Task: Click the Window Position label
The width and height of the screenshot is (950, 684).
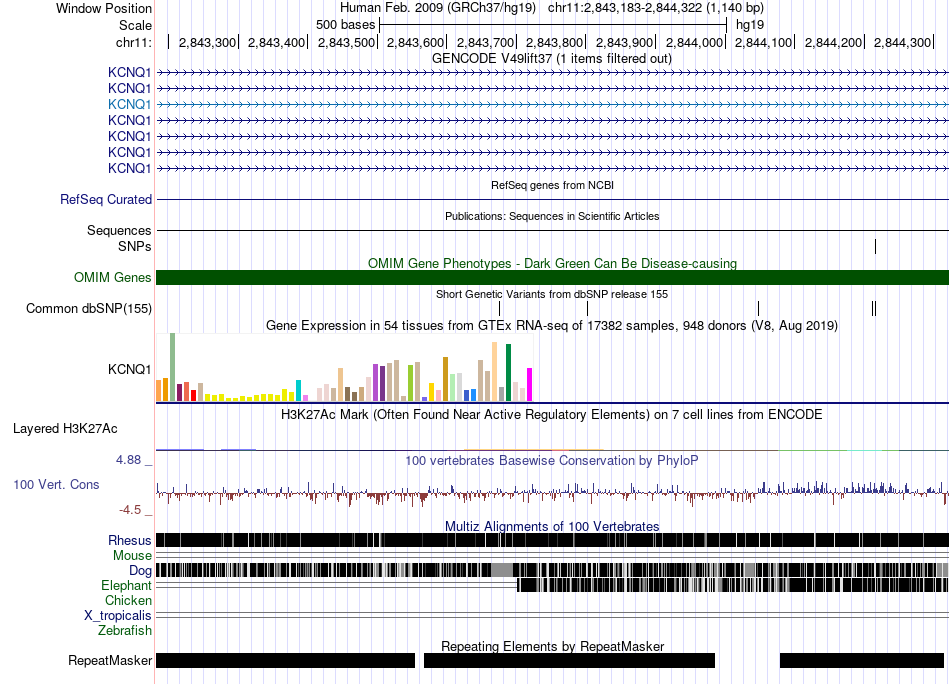Action: point(104,8)
